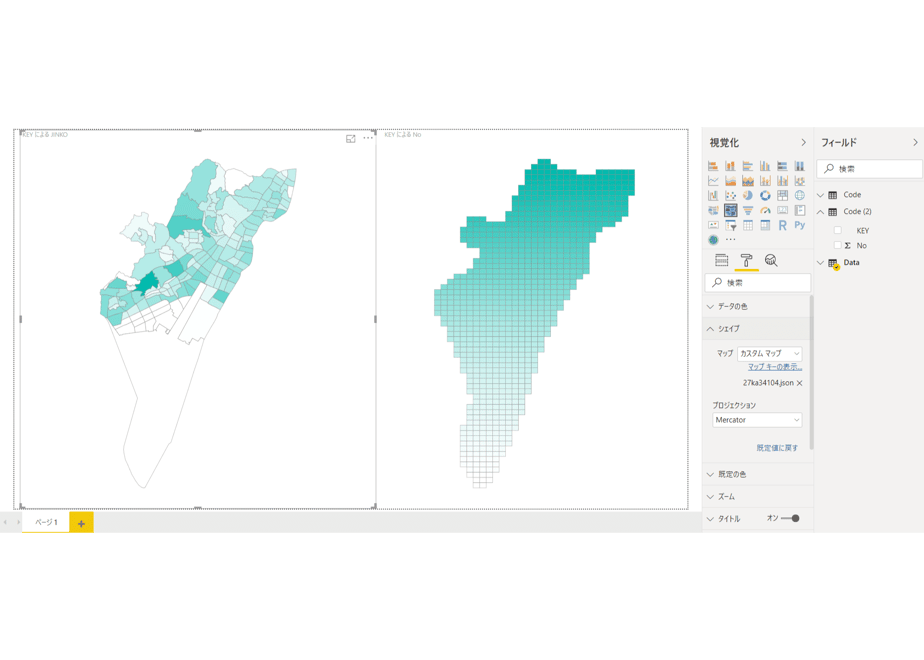Viewport: 924px width, 660px height.
Task: Select the stacked bar chart visual
Action: 713,166
